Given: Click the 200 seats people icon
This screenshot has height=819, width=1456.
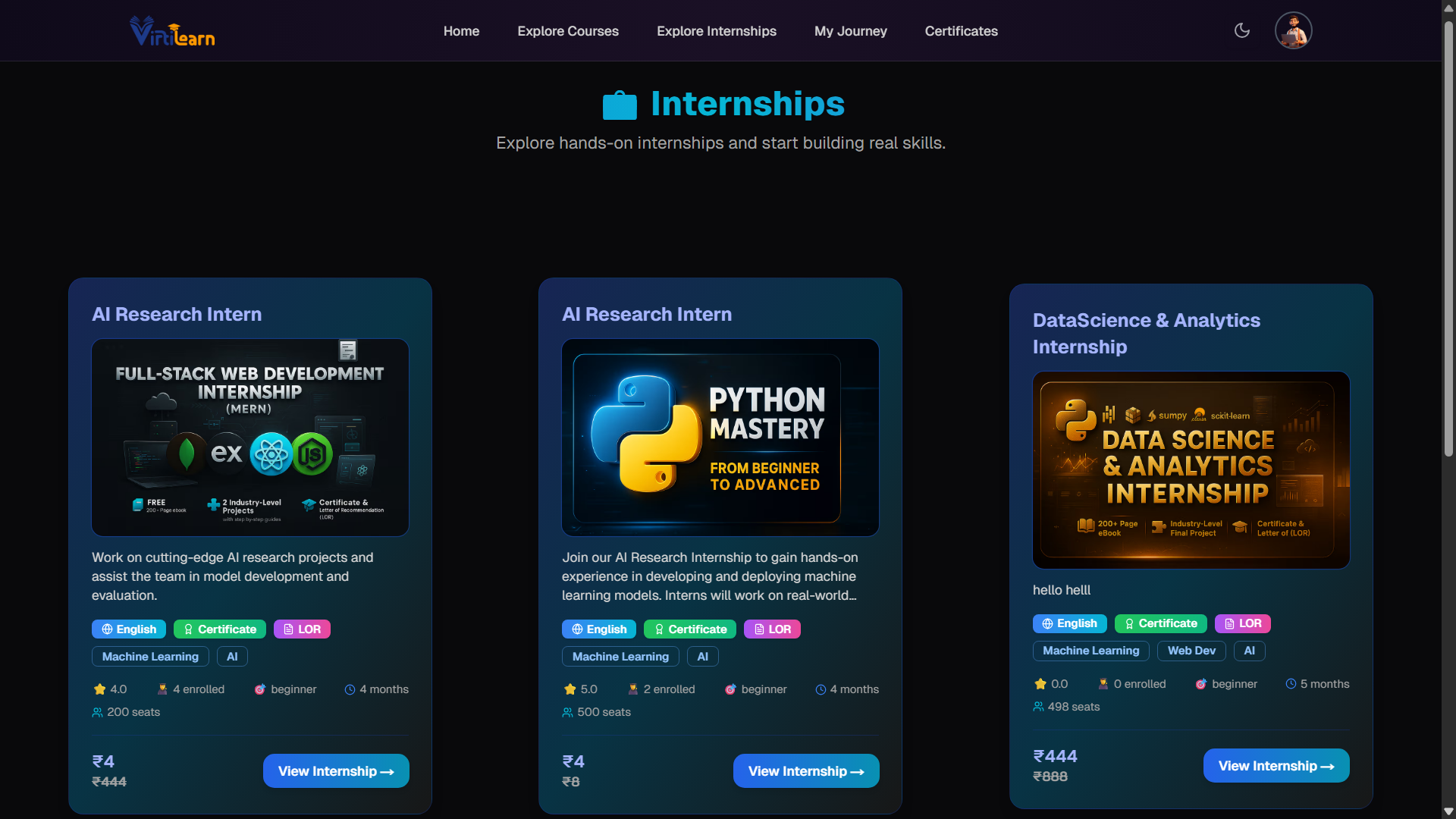Looking at the screenshot, I should (x=98, y=712).
